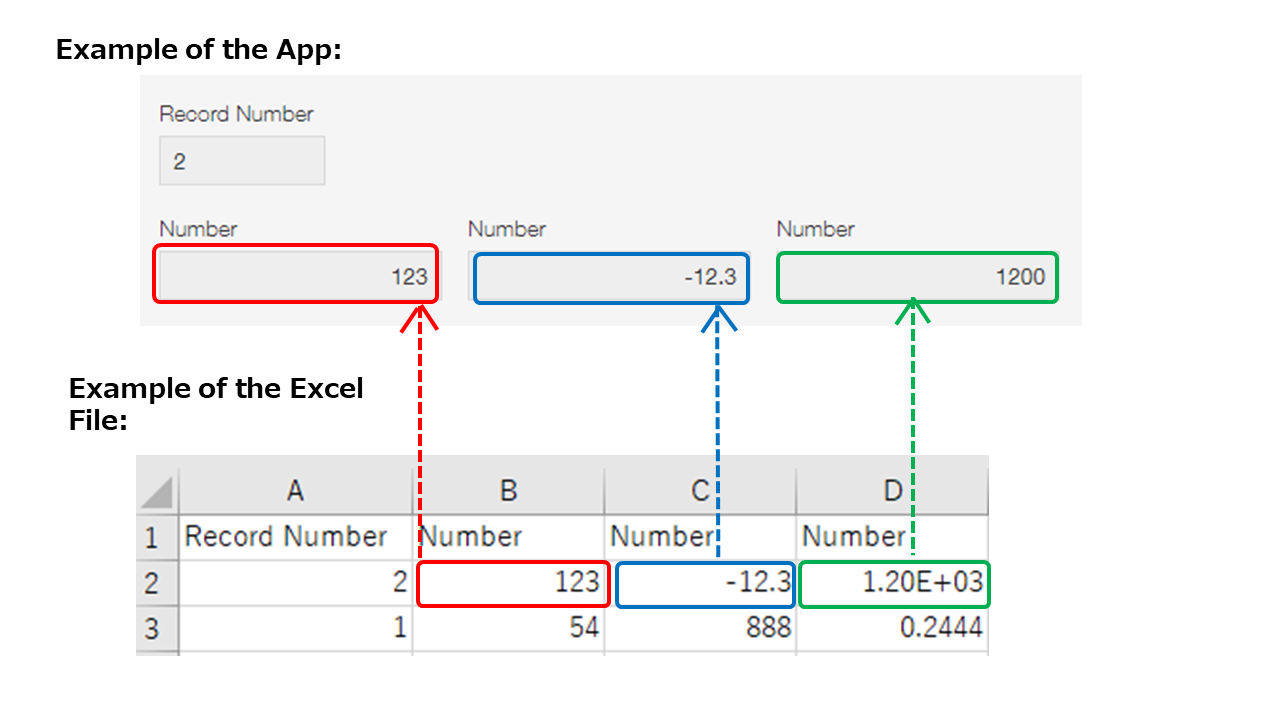This screenshot has height=720, width=1280.
Task: Select column header D
Action: click(891, 490)
